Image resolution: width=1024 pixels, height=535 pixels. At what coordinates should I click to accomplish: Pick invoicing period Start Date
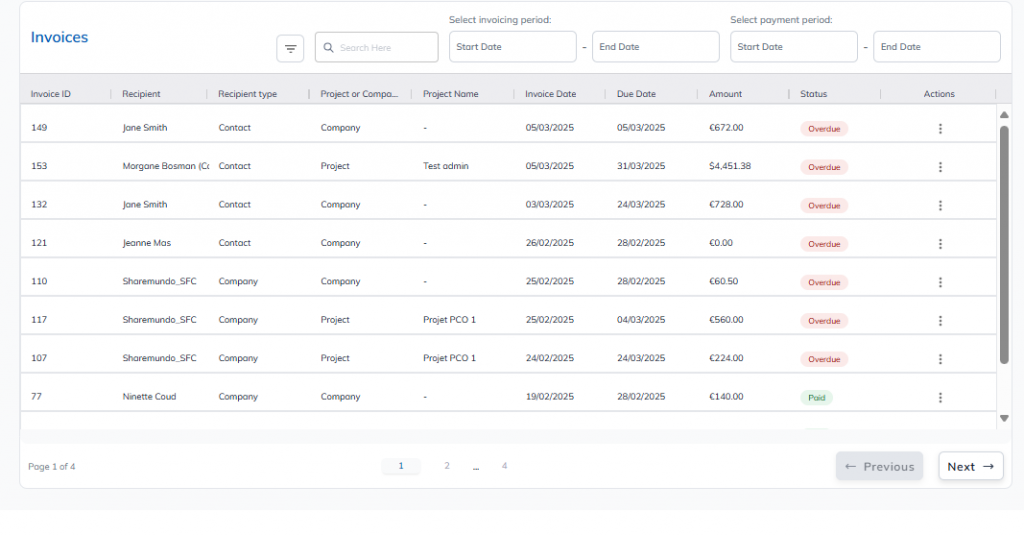click(x=512, y=47)
